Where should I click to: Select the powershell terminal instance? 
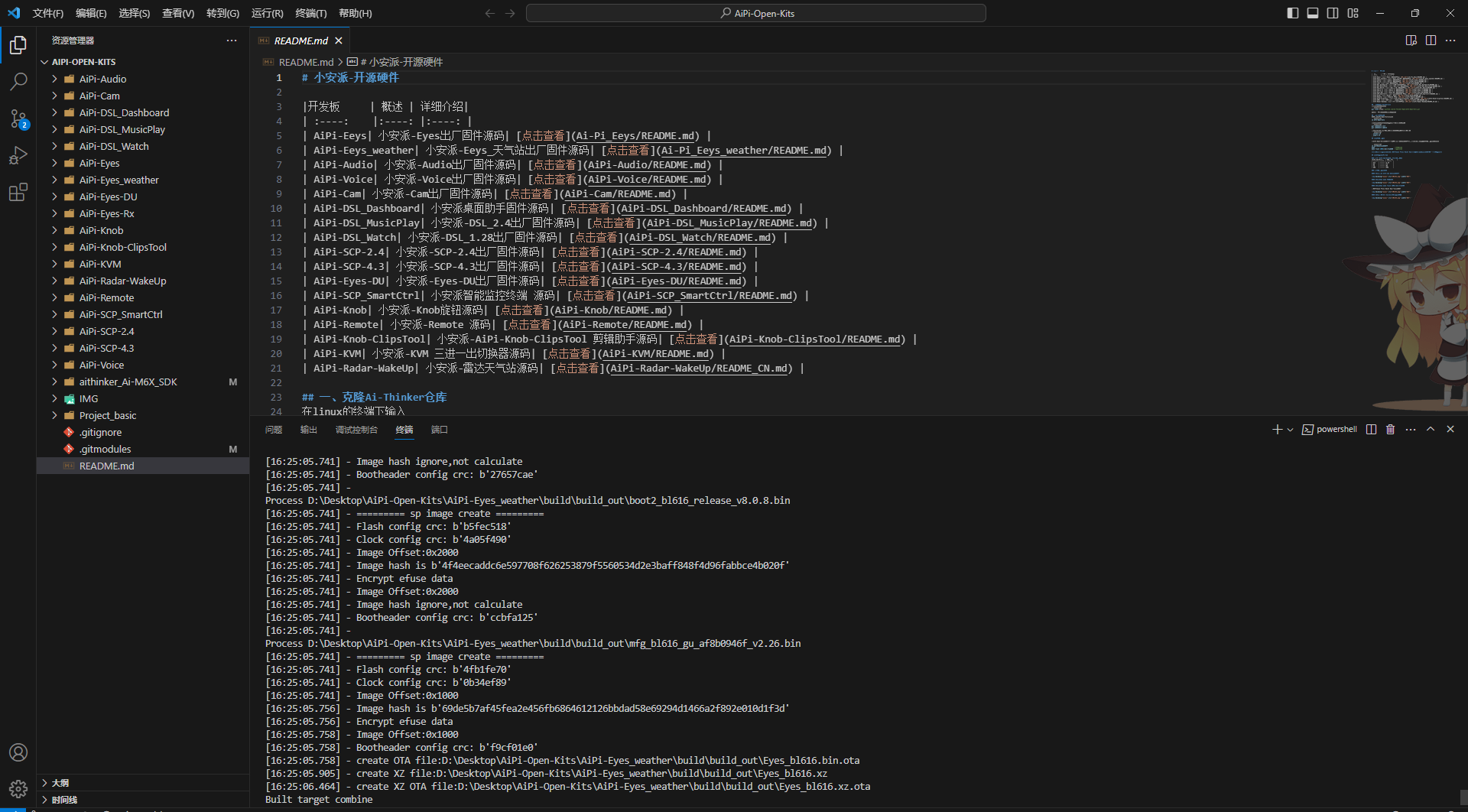pos(1330,430)
